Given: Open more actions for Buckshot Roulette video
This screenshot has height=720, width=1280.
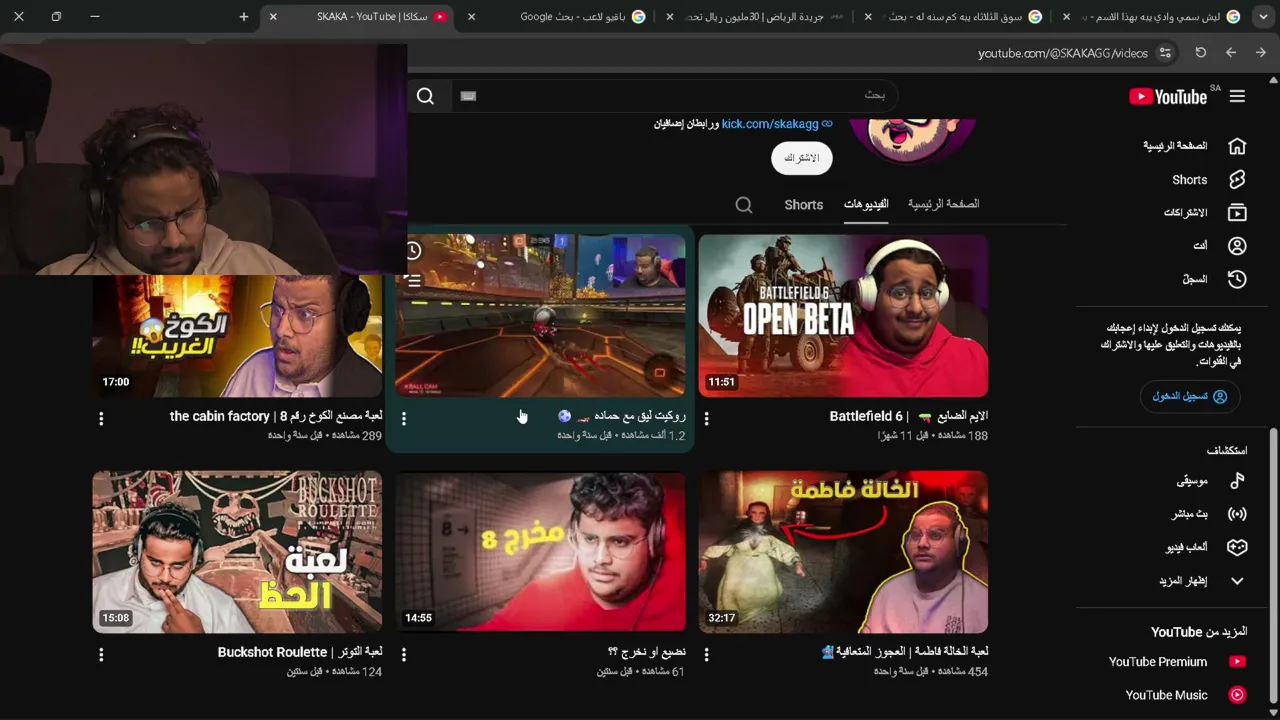Looking at the screenshot, I should pos(101,655).
